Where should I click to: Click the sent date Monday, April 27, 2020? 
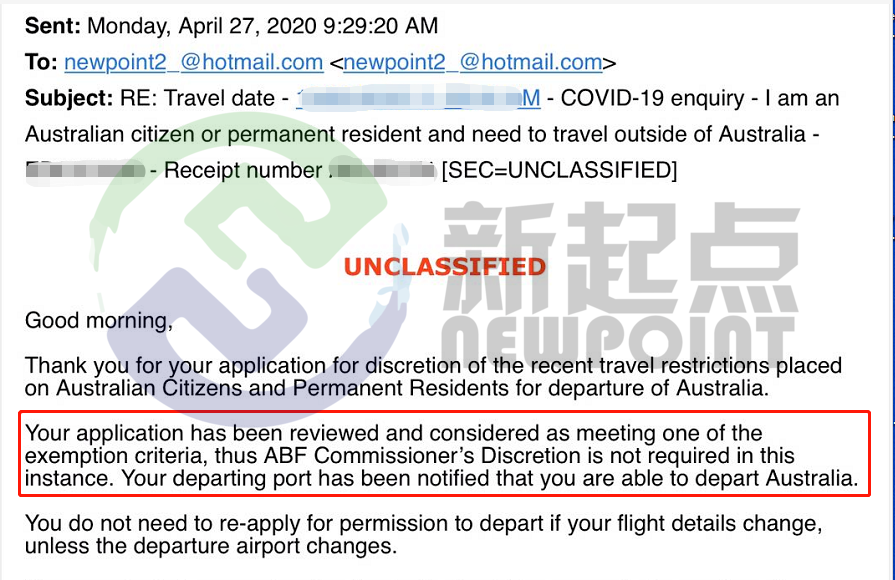(x=202, y=26)
